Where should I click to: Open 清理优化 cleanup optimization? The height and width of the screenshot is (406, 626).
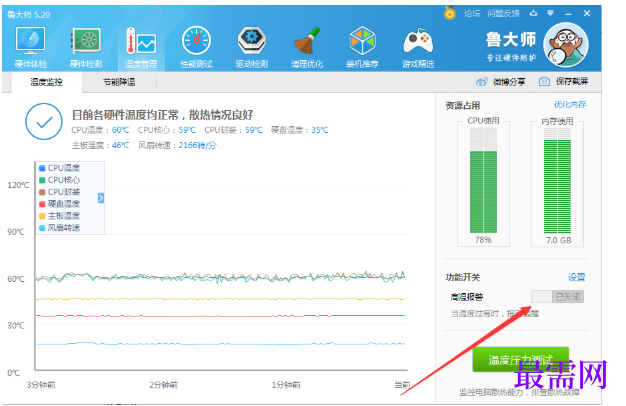(x=307, y=48)
